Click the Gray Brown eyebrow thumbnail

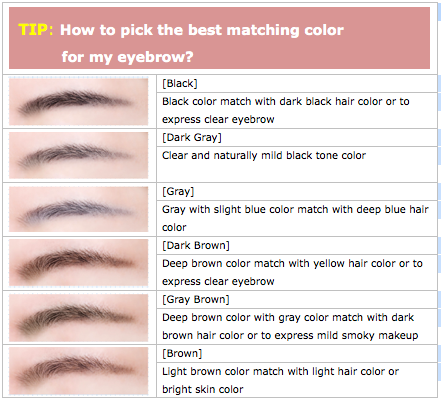pyautogui.click(x=79, y=318)
